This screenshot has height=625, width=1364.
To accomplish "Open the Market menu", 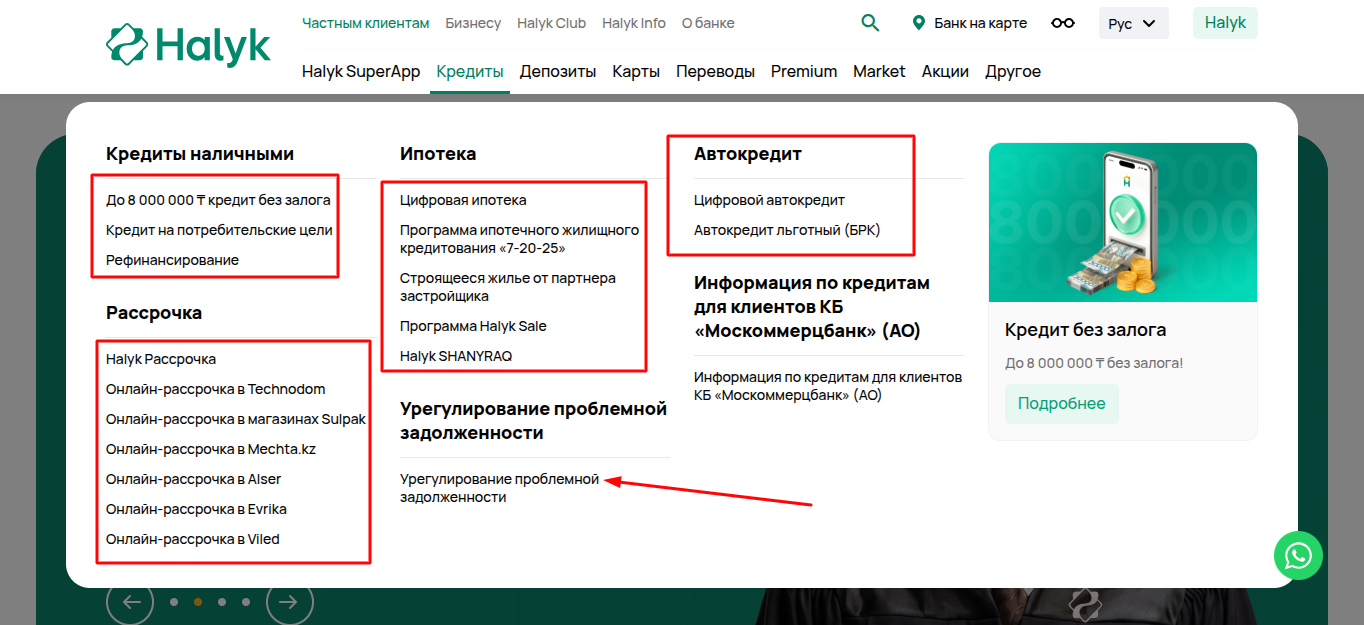I will (879, 71).
